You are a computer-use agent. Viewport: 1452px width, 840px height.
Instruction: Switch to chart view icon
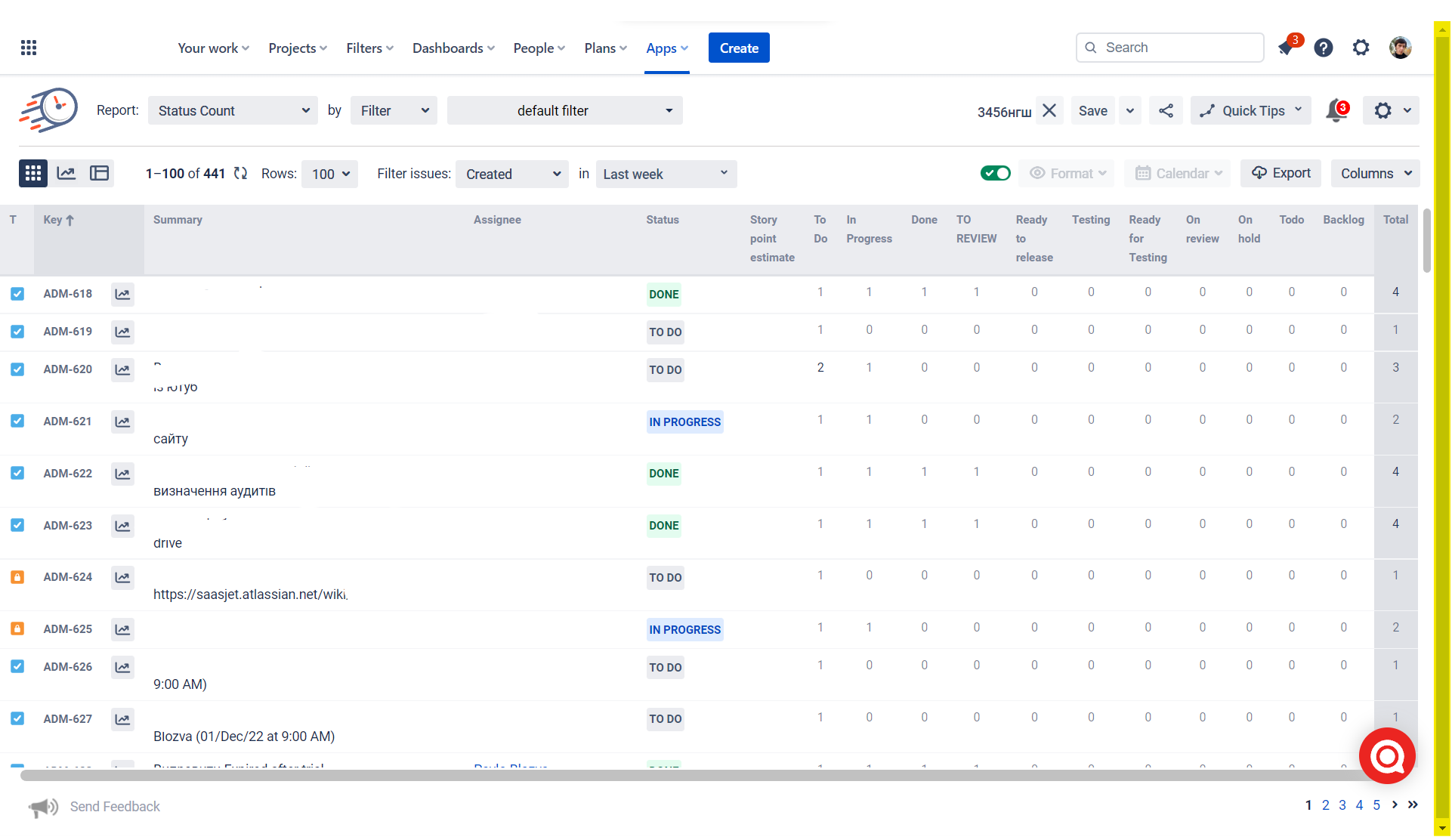pos(66,173)
